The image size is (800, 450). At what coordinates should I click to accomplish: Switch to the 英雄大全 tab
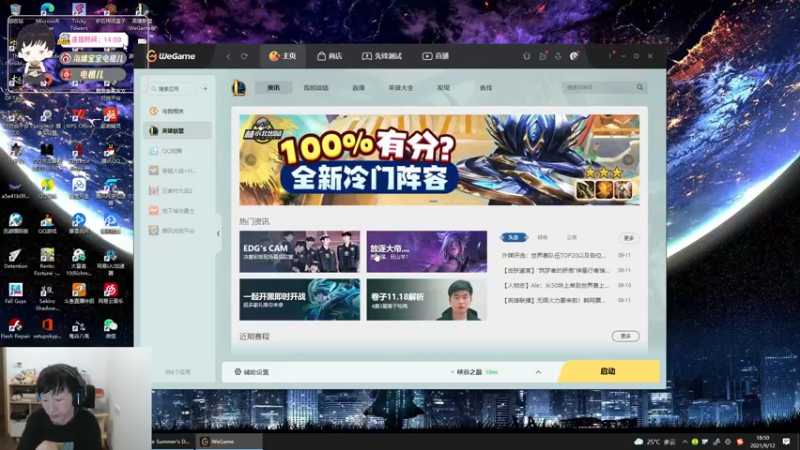point(401,88)
